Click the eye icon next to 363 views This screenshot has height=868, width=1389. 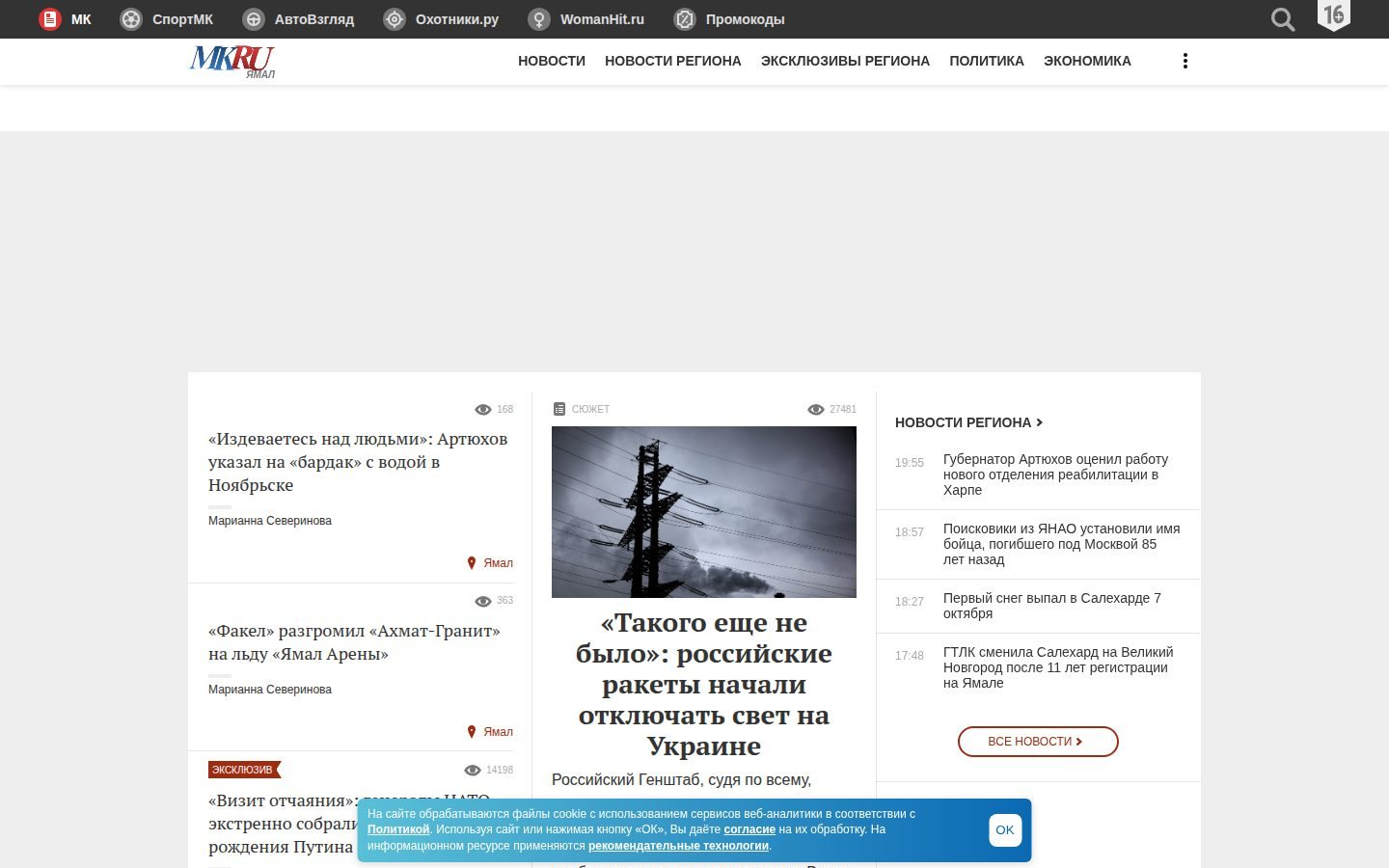tap(483, 601)
